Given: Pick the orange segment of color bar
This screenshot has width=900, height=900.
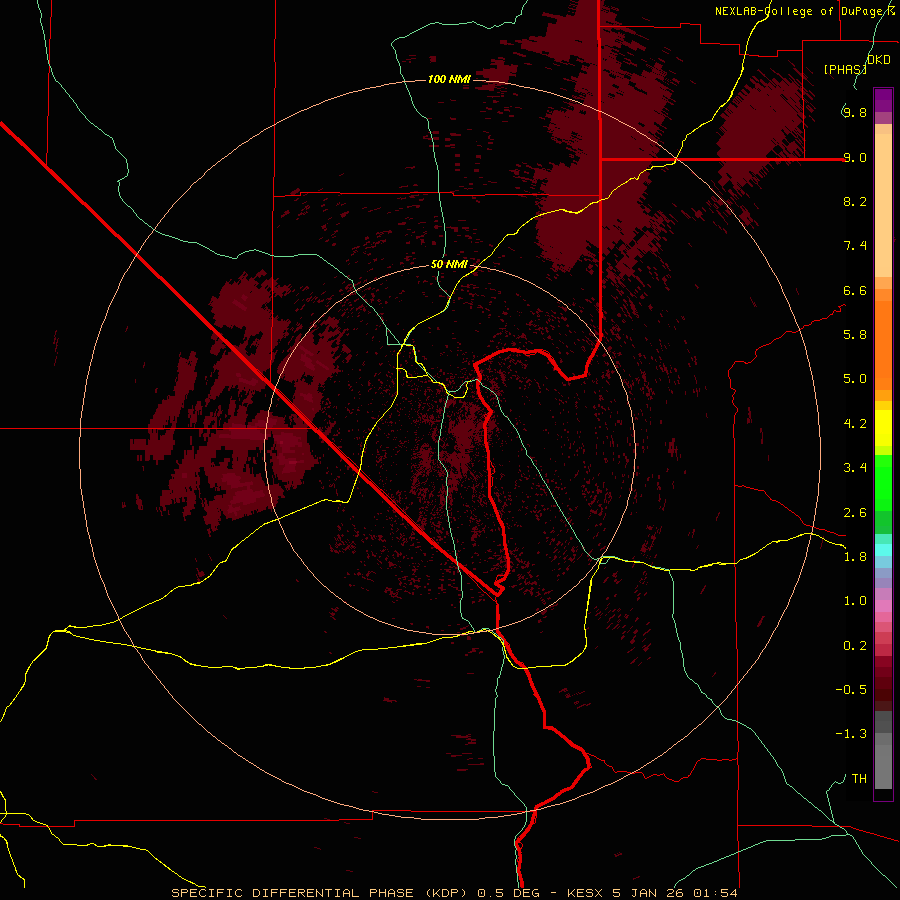Looking at the screenshot, I should click(883, 344).
